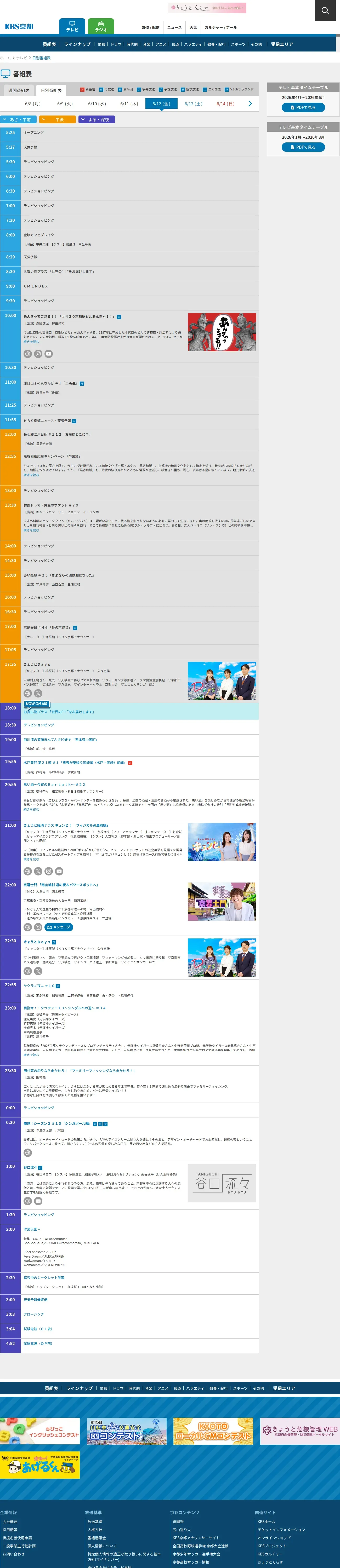Image resolution: width=340 pixels, height=1568 pixels.
Task: Open SNS/配信 in header menu
Action: (x=150, y=27)
